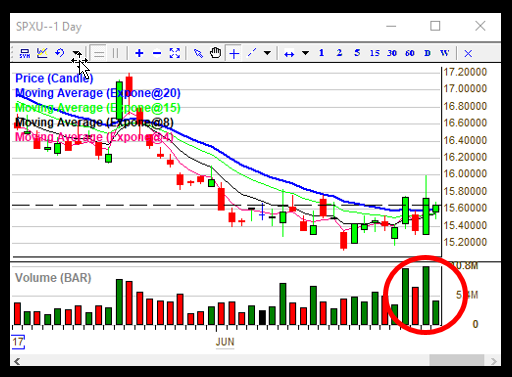Zoom in with the plus icon
The image size is (512, 377).
click(139, 53)
